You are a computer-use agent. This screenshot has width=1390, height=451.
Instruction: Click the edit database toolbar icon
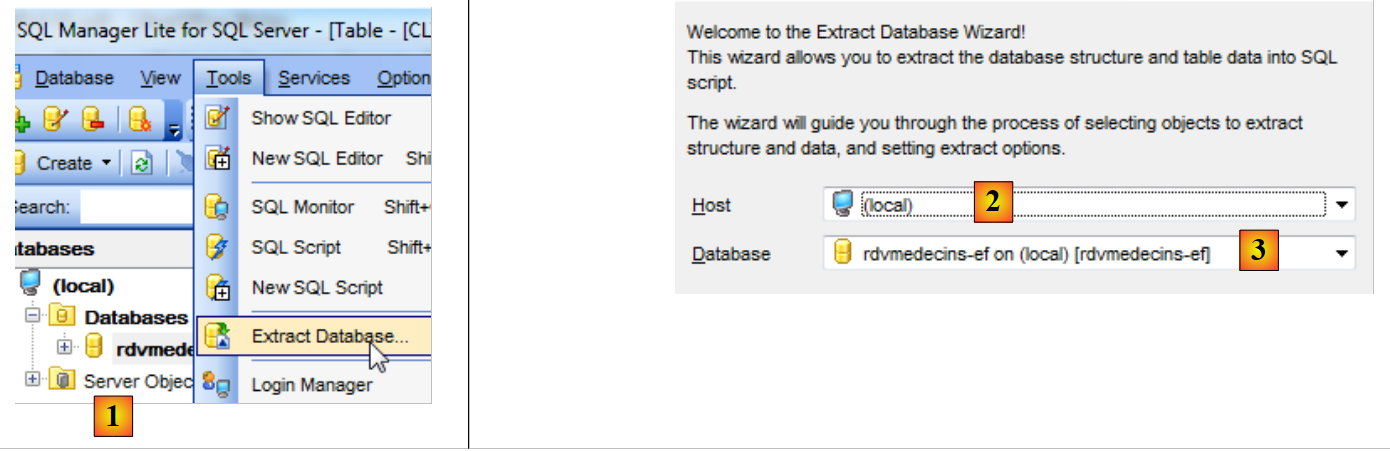click(x=57, y=121)
